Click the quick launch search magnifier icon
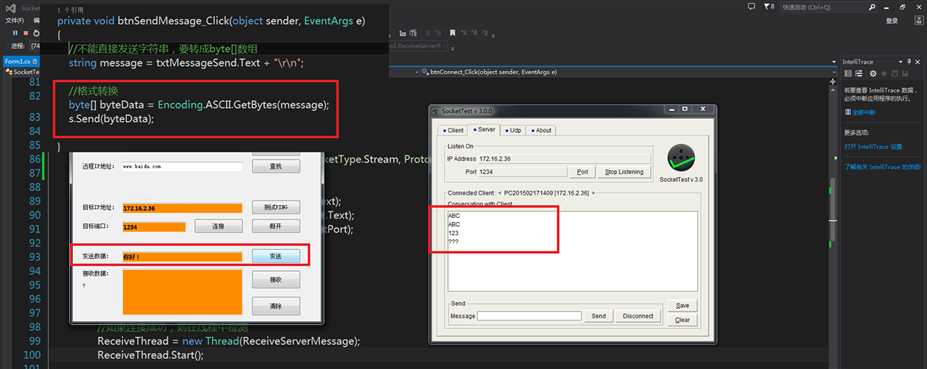This screenshot has height=369, width=927. [x=872, y=7]
